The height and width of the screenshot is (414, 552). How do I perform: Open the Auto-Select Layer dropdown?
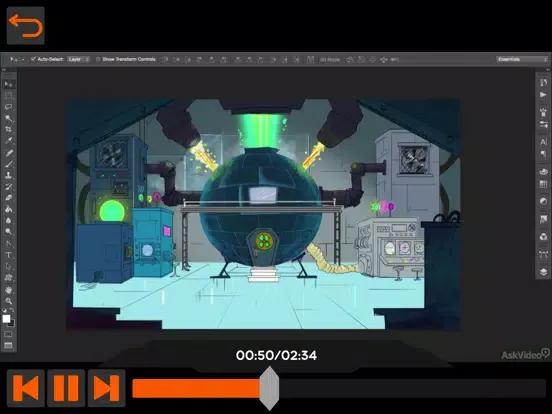[x=78, y=59]
